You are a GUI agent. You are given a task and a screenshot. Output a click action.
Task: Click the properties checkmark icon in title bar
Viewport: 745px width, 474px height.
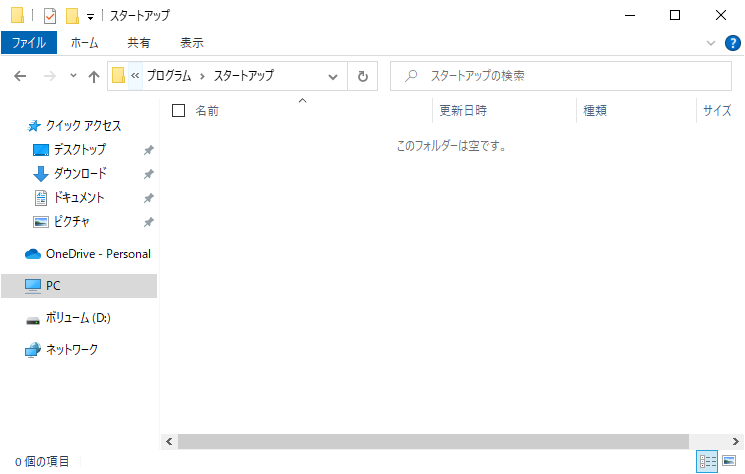[50, 16]
